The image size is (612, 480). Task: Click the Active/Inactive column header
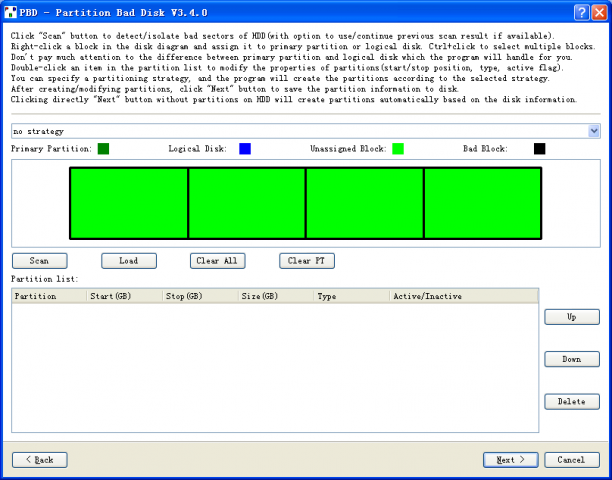(x=464, y=296)
